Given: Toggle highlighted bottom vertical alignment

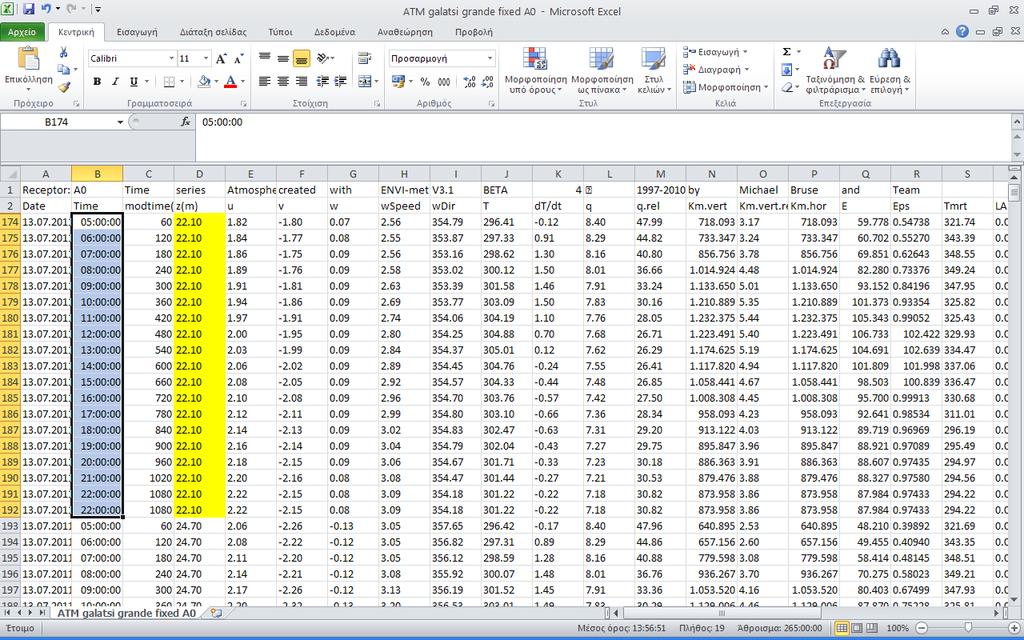Looking at the screenshot, I should pos(301,58).
